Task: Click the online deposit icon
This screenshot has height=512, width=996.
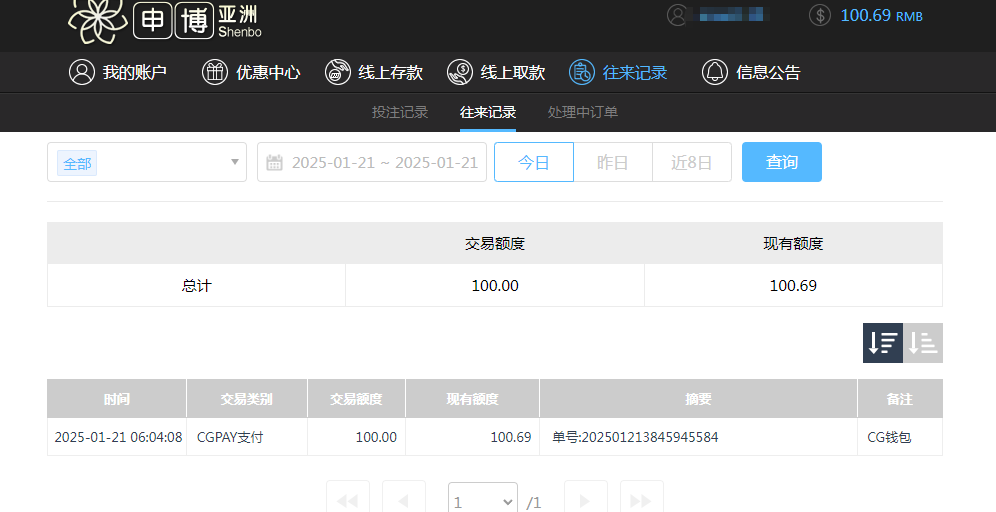Action: pos(338,72)
